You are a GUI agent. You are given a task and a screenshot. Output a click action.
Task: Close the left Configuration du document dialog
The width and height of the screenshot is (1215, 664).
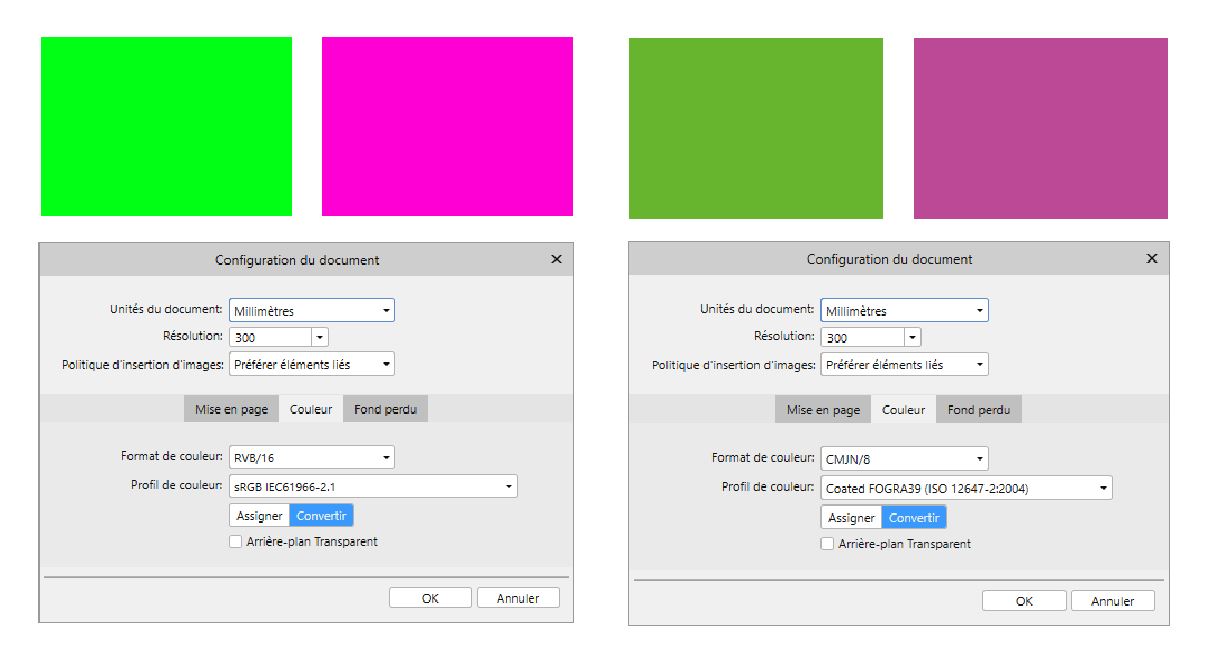pyautogui.click(x=557, y=259)
